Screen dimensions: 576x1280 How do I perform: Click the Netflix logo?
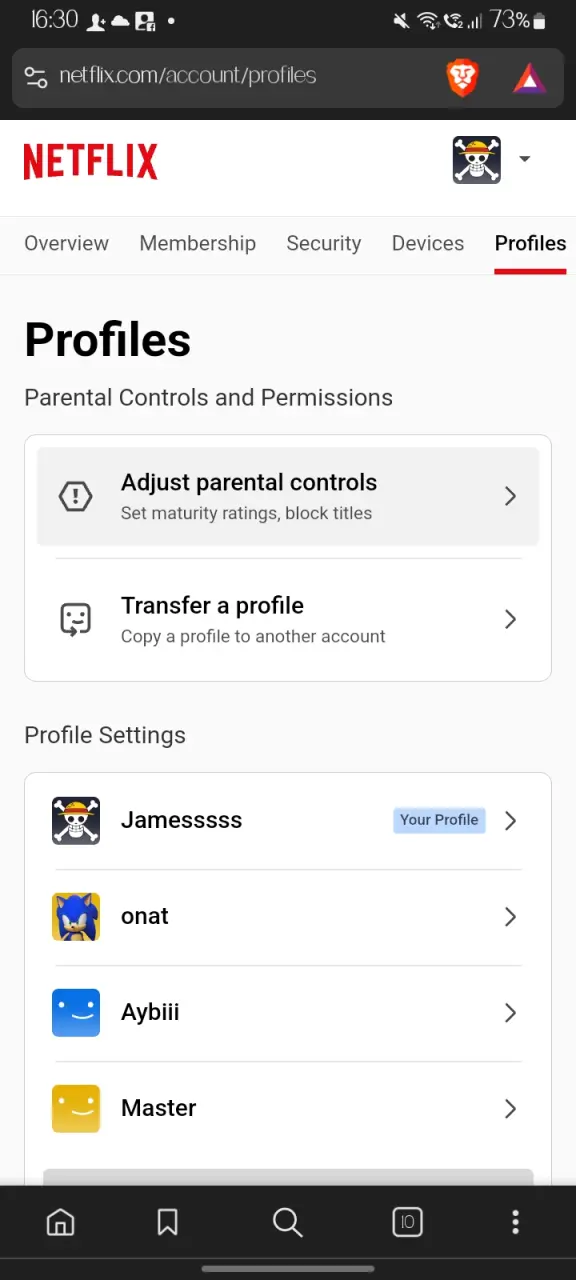[x=90, y=161]
